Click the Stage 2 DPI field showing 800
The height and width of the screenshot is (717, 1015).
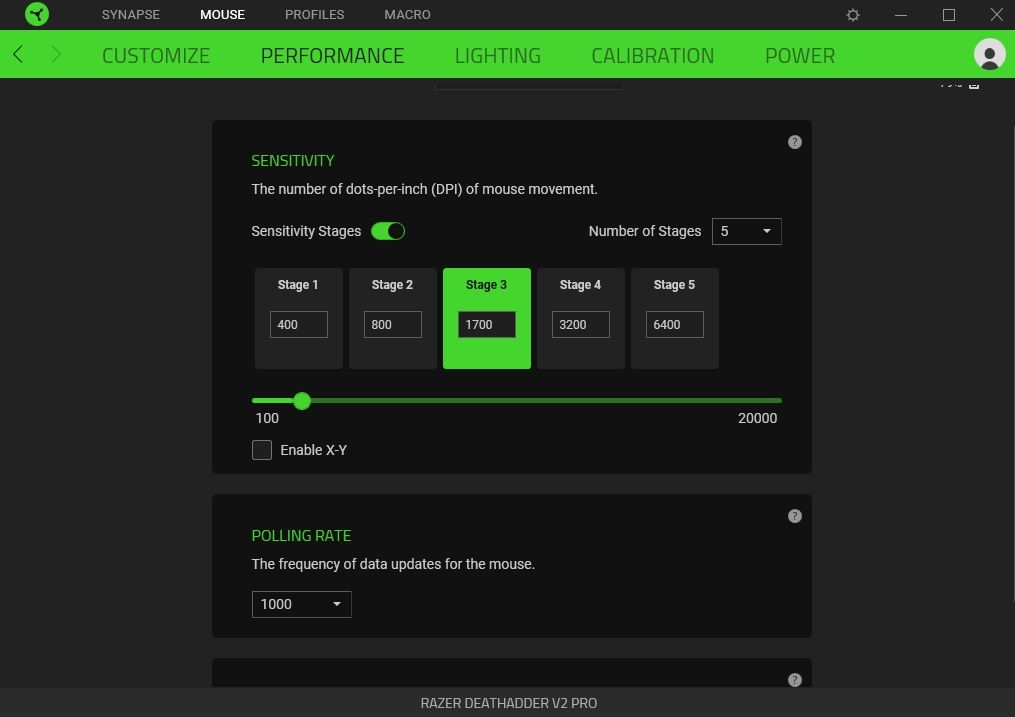click(x=392, y=324)
